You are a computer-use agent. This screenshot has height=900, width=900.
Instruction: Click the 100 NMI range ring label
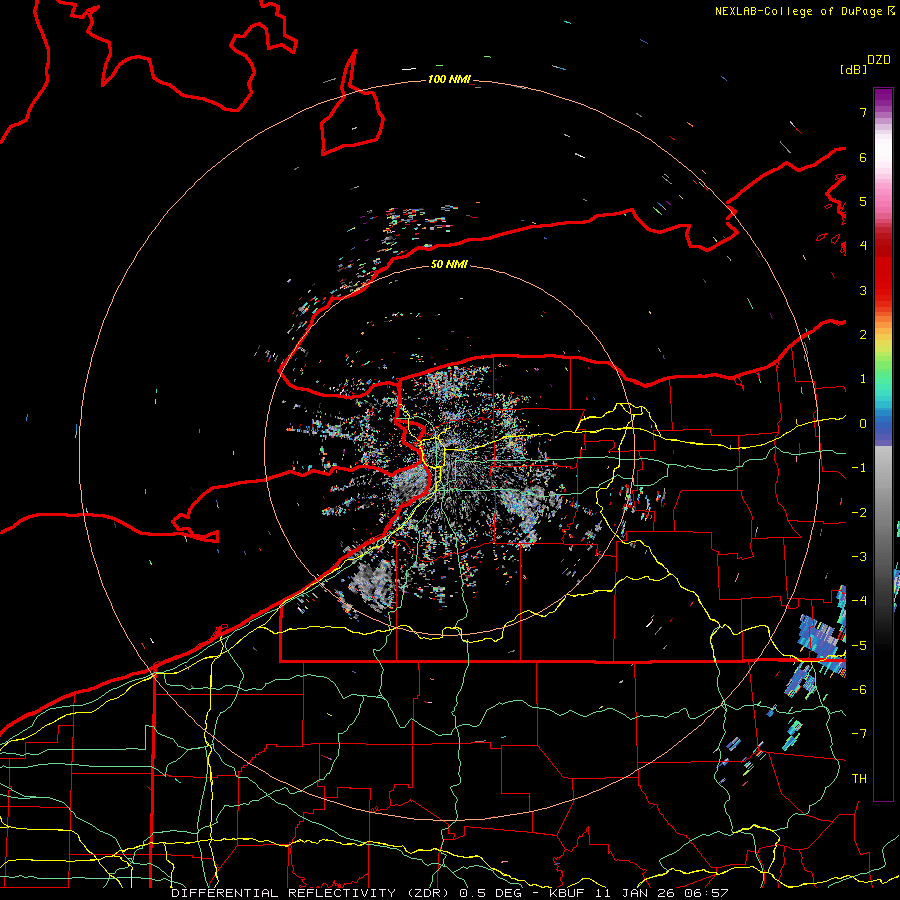[449, 79]
